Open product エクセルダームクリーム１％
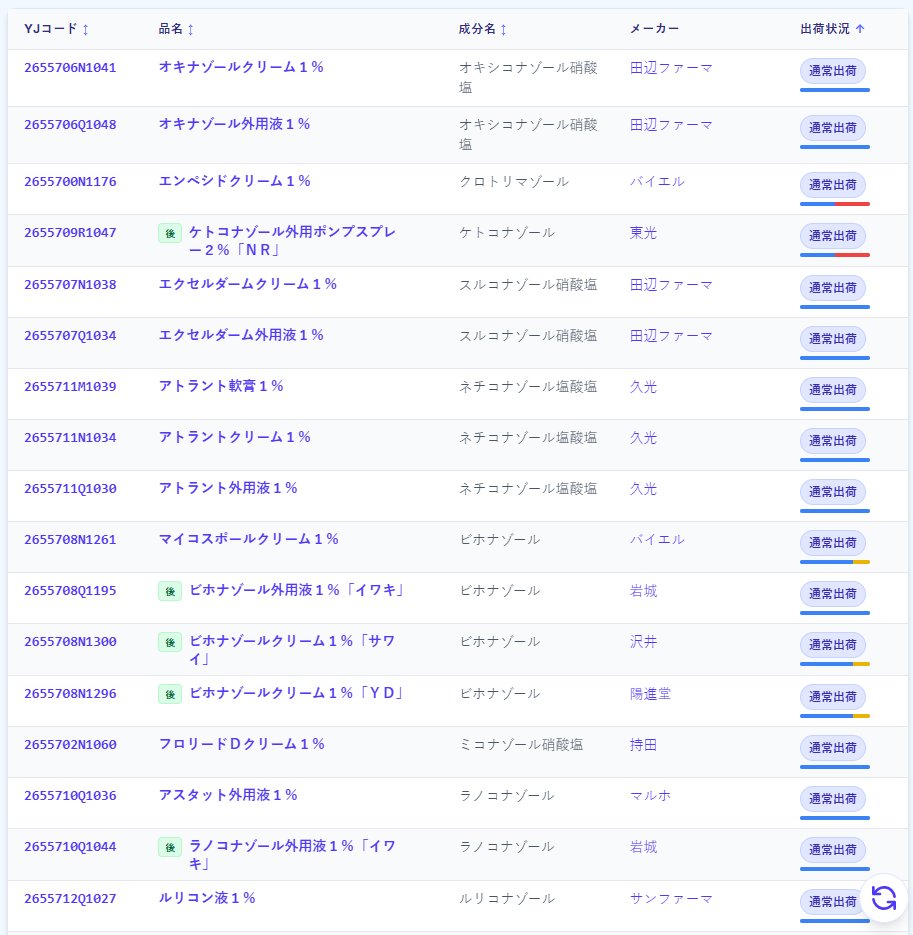Screen dimensions: 913x935 247,284
